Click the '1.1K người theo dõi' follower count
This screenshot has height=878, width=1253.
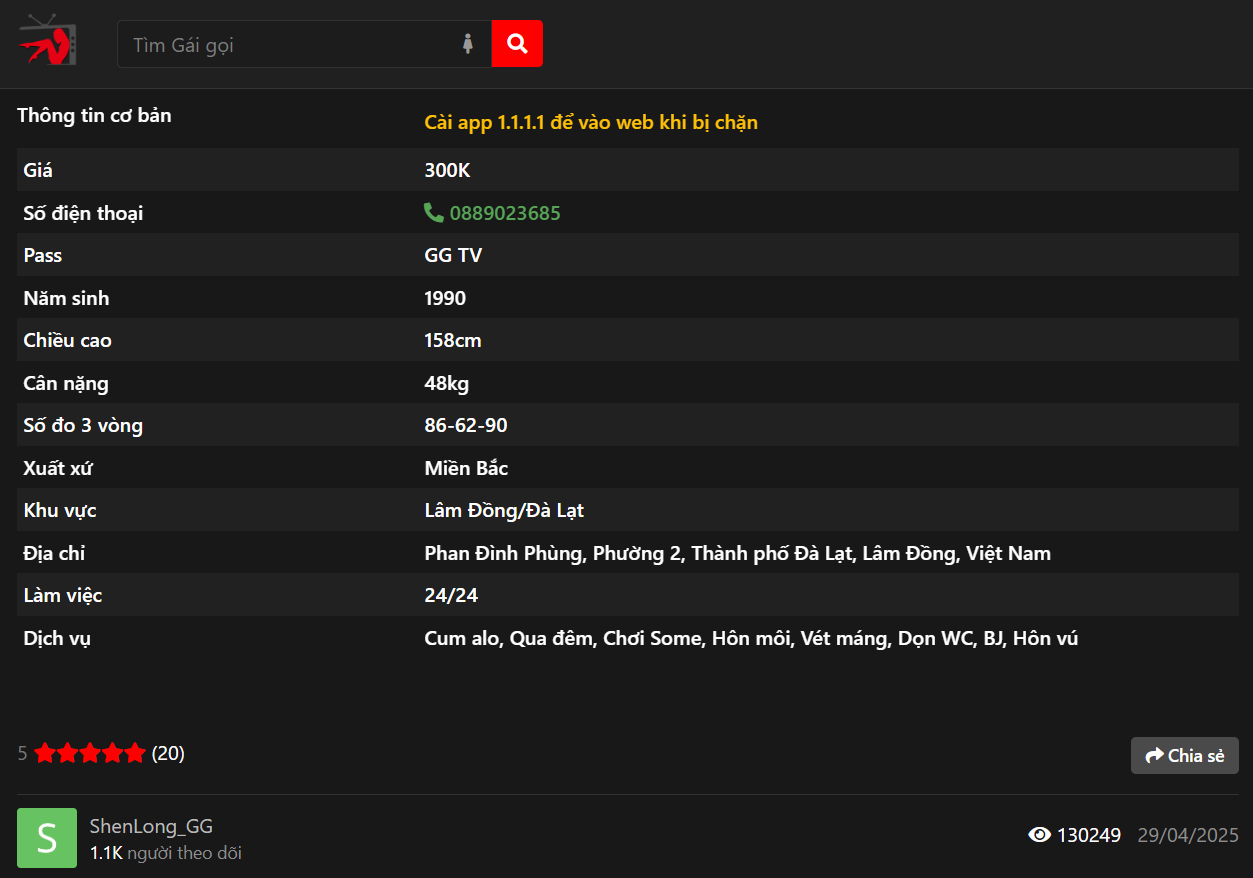166,853
